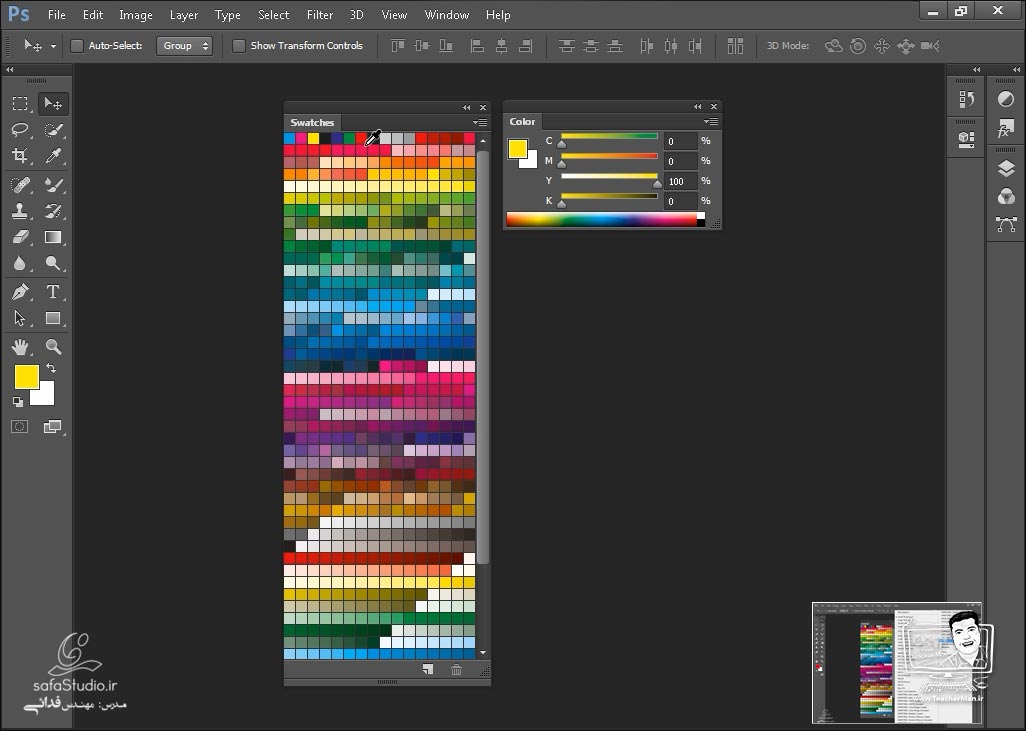
Task: Click the background color chip in Color panel
Action: 531,162
